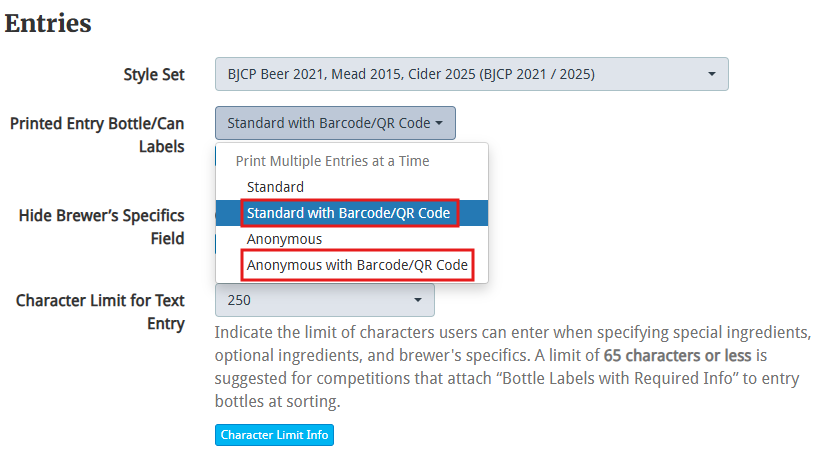Select the Standard label option
The height and width of the screenshot is (466, 826).
(276, 187)
